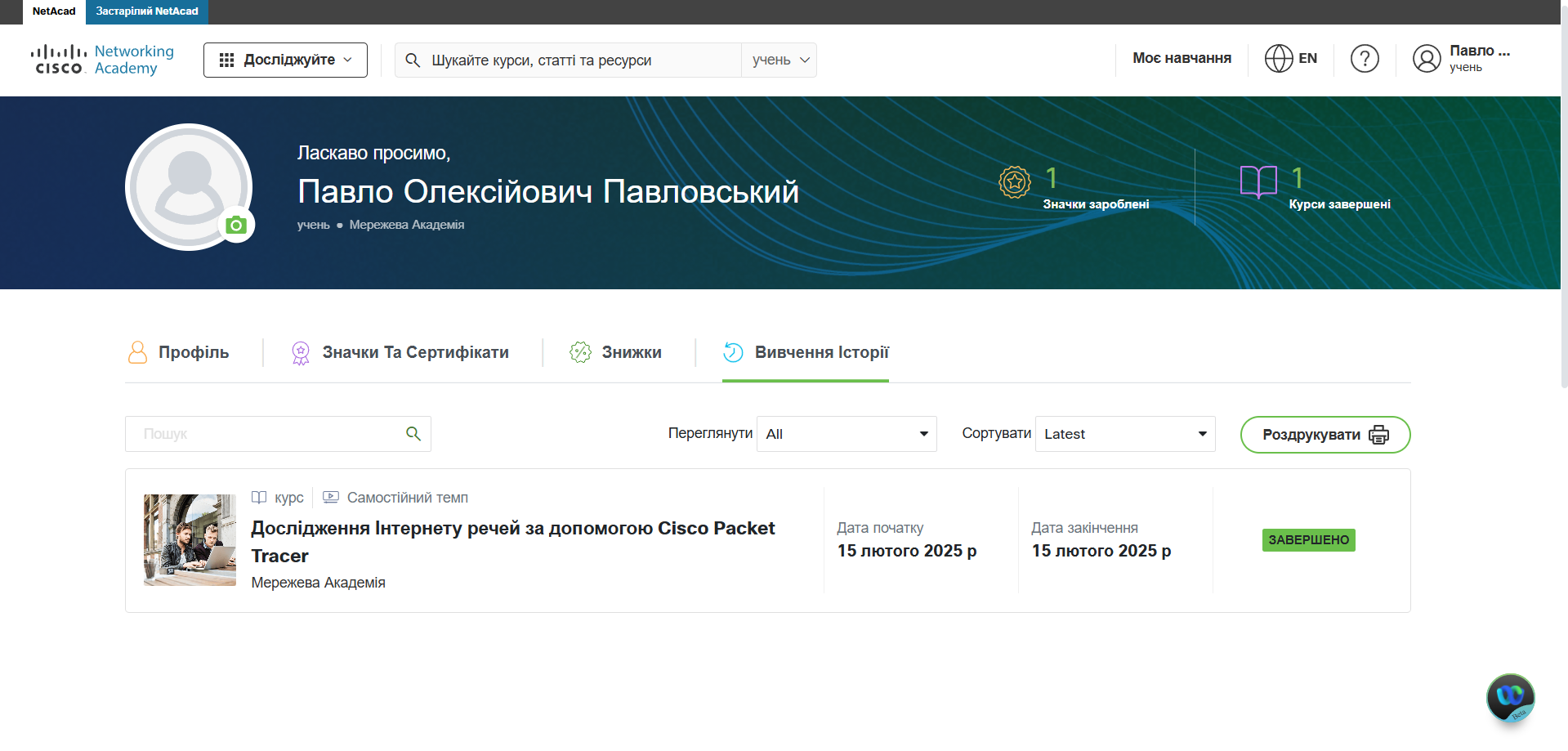
Task: Open the Webex assistant chat bubble
Action: pyautogui.click(x=1510, y=697)
